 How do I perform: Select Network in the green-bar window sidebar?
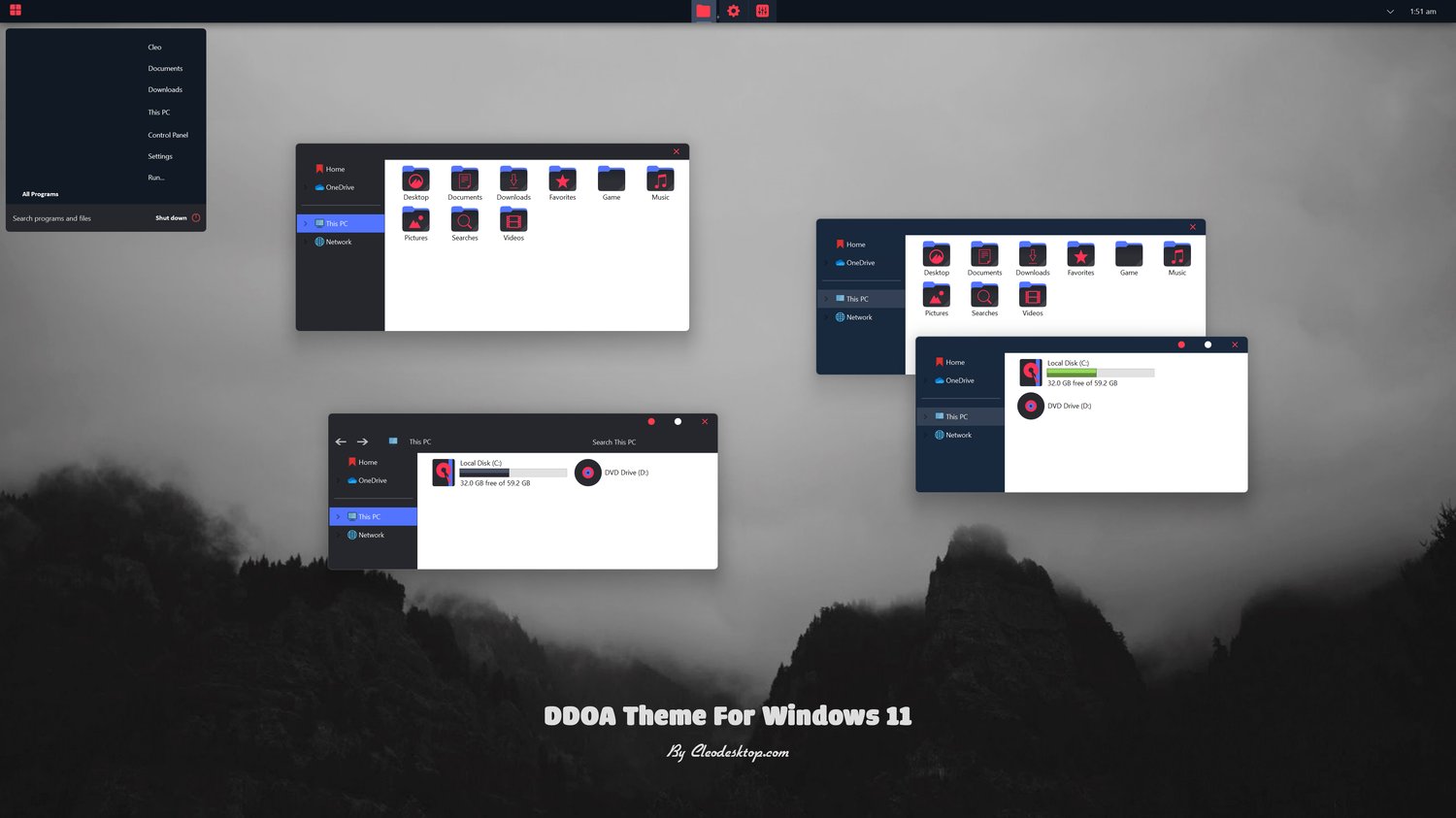(953, 435)
